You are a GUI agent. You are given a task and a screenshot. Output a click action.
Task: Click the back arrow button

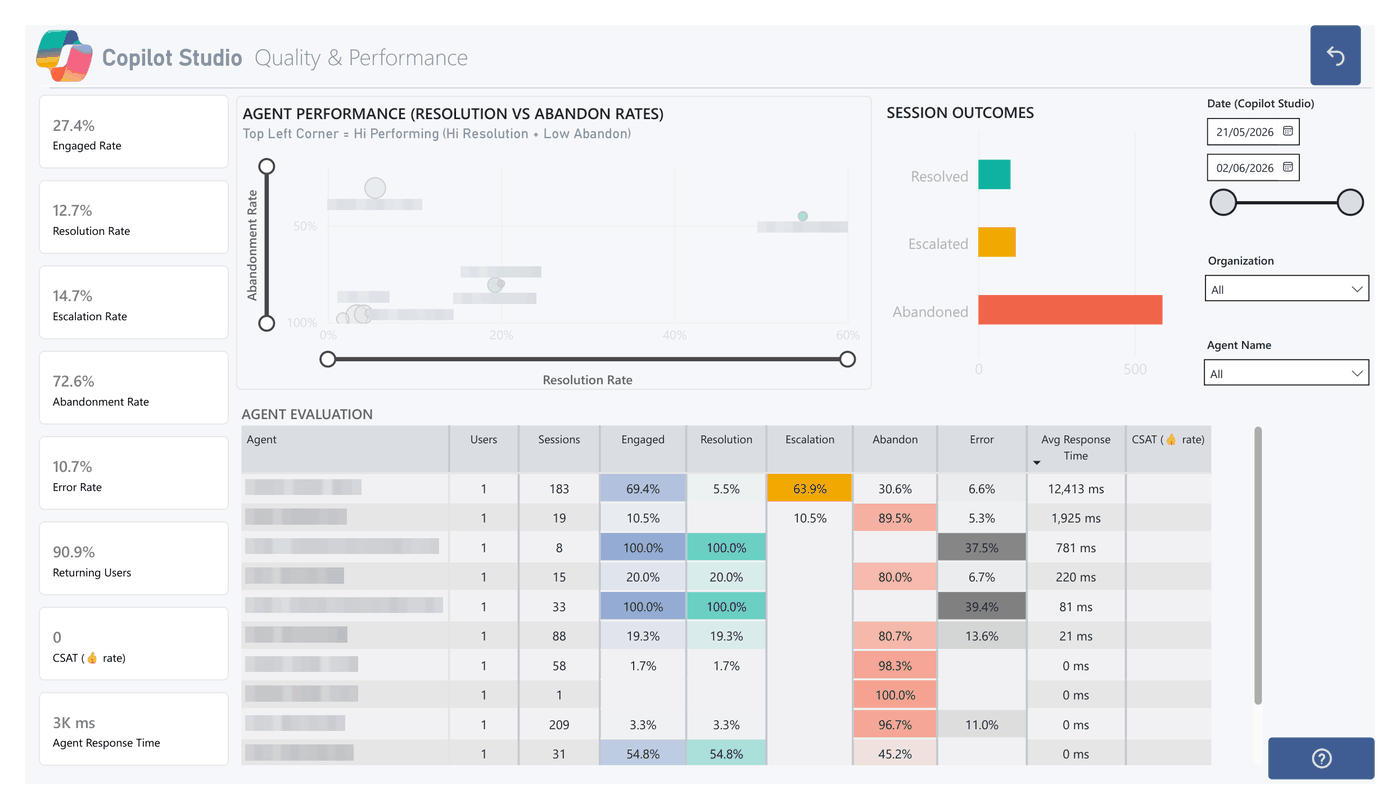[x=1335, y=56]
